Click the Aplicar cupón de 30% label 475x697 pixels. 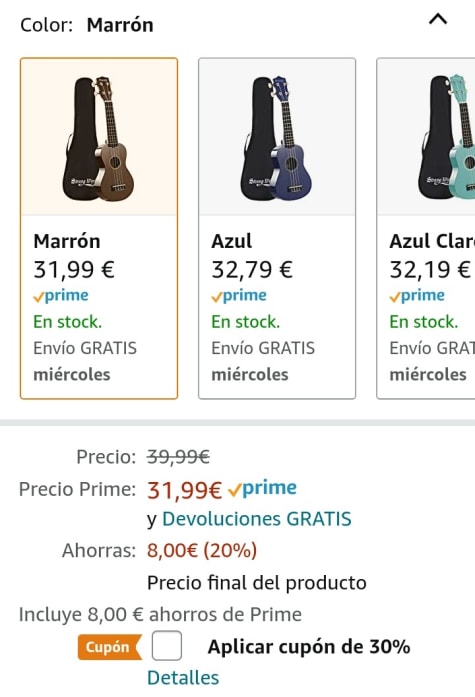coord(309,647)
